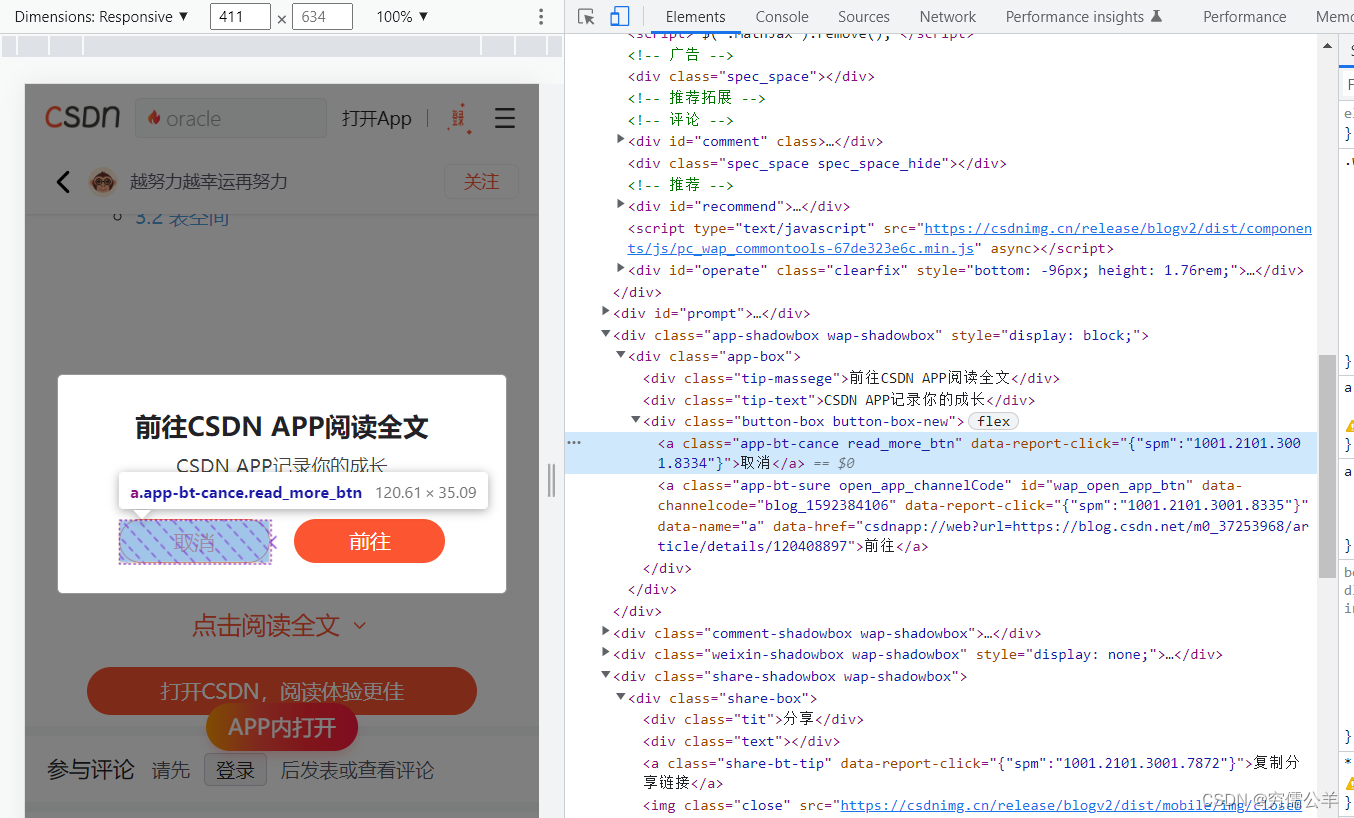The width and height of the screenshot is (1354, 818).
Task: Open the Dimensions Responsive dropdown
Action: pos(101,17)
